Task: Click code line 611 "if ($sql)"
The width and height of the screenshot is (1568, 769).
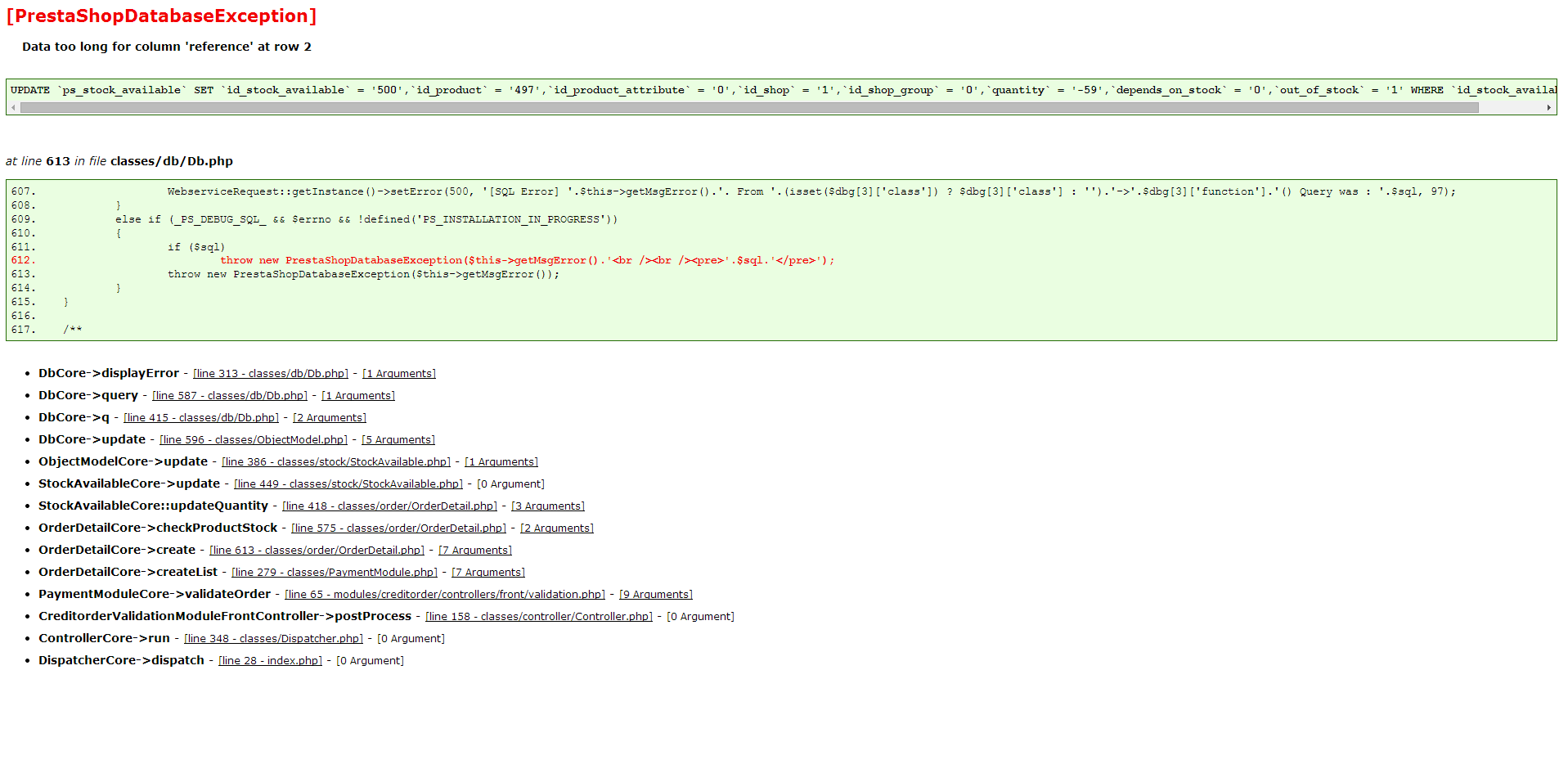Action: tap(196, 247)
